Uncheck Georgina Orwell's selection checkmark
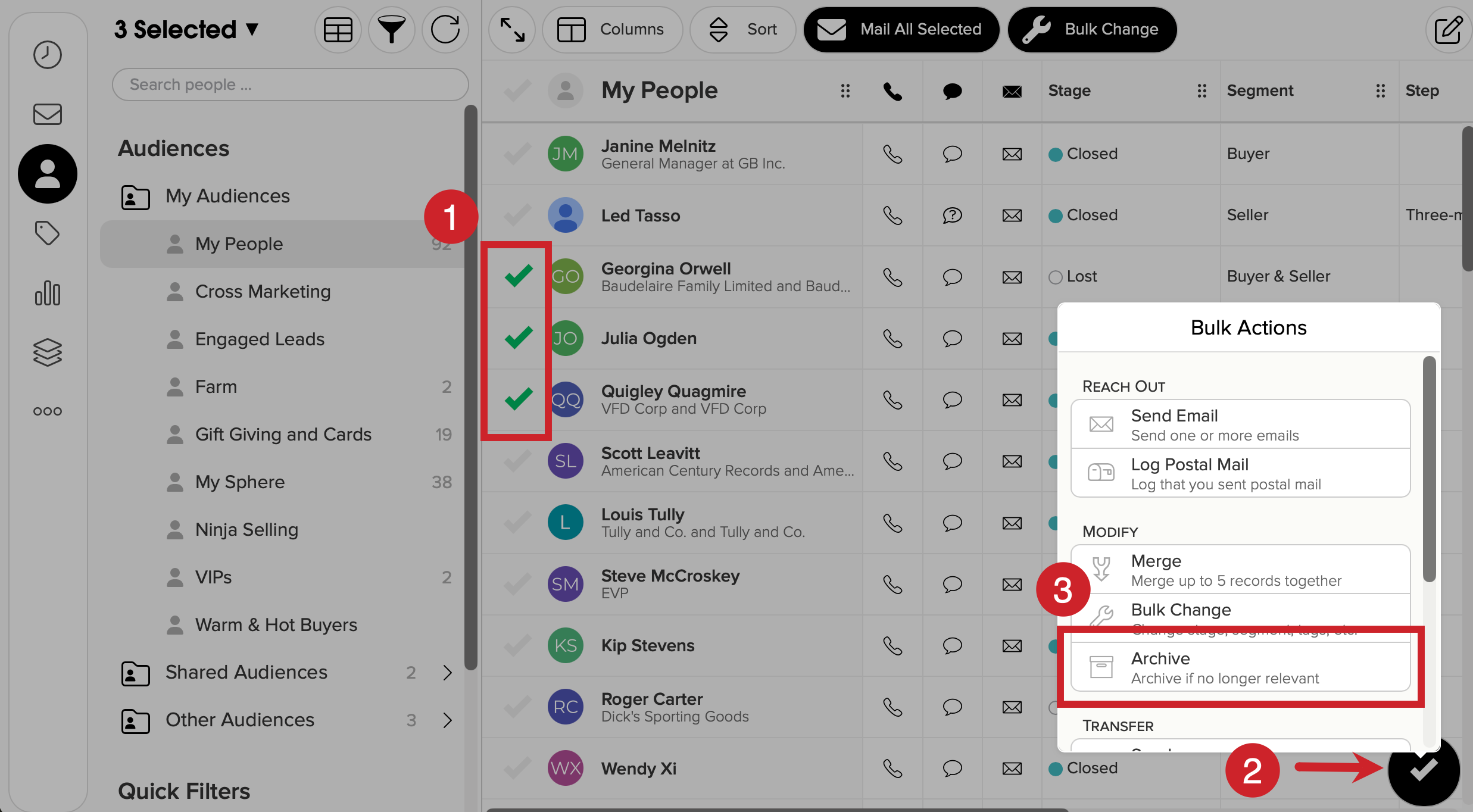The height and width of the screenshot is (812, 1473). point(518,276)
